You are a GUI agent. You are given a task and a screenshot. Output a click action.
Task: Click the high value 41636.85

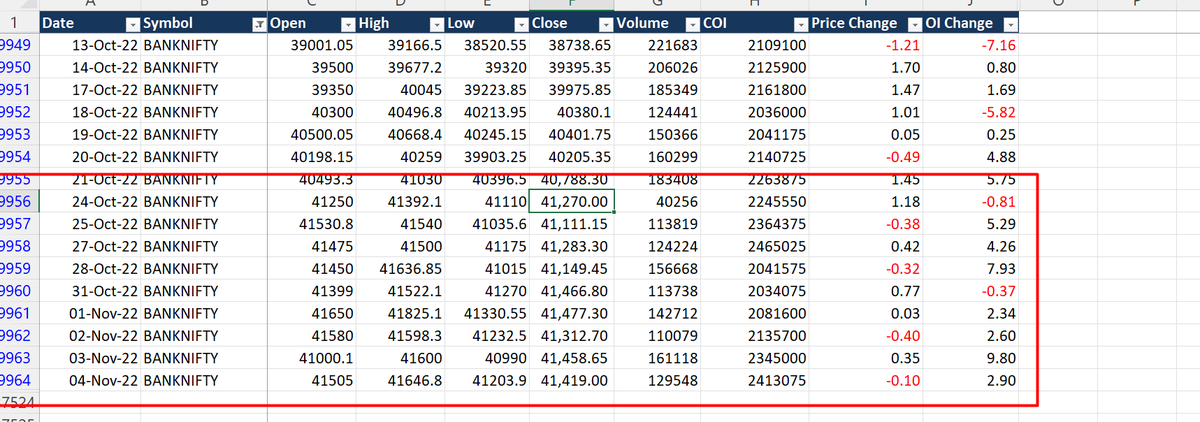click(x=411, y=269)
